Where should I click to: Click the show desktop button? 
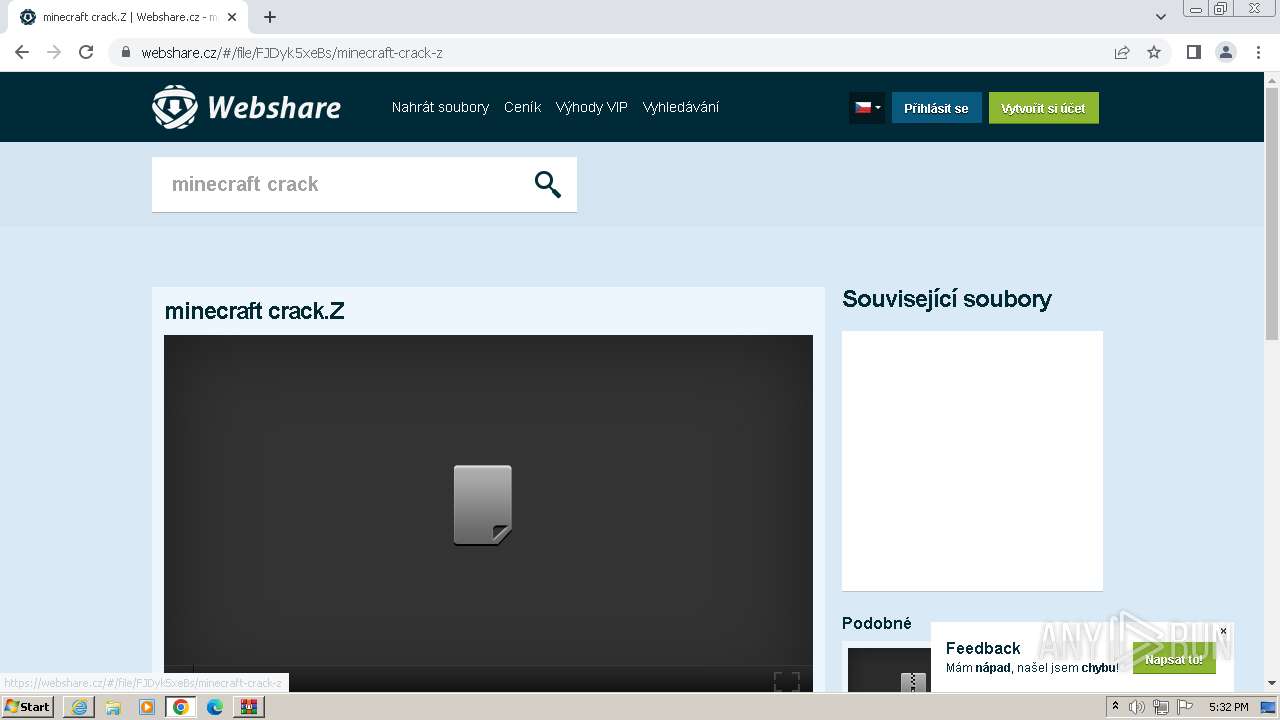click(x=1268, y=707)
